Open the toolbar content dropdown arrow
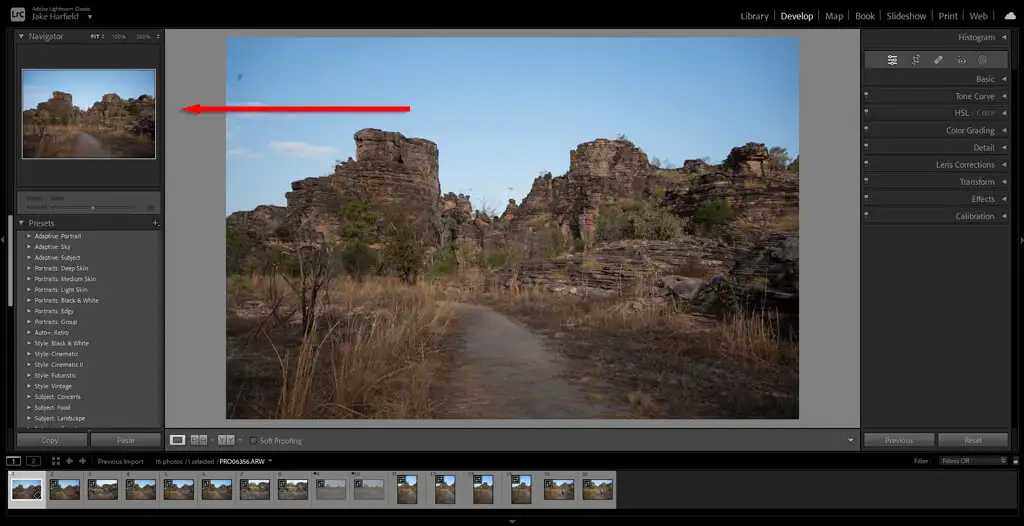This screenshot has width=1024, height=526. click(850, 440)
